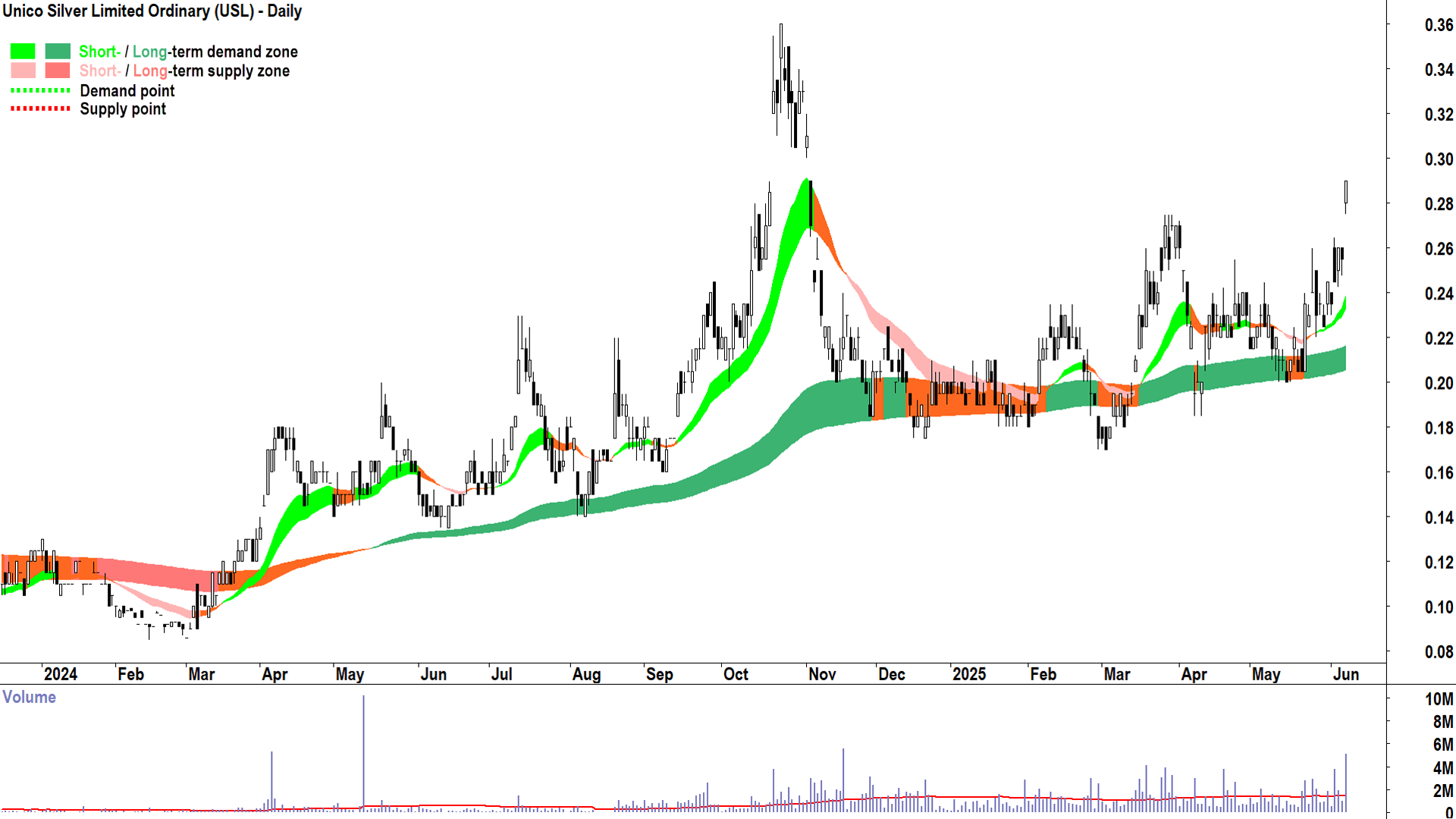The width and height of the screenshot is (1456, 819).
Task: Click the 0.32 price axis label
Action: click(x=1439, y=115)
